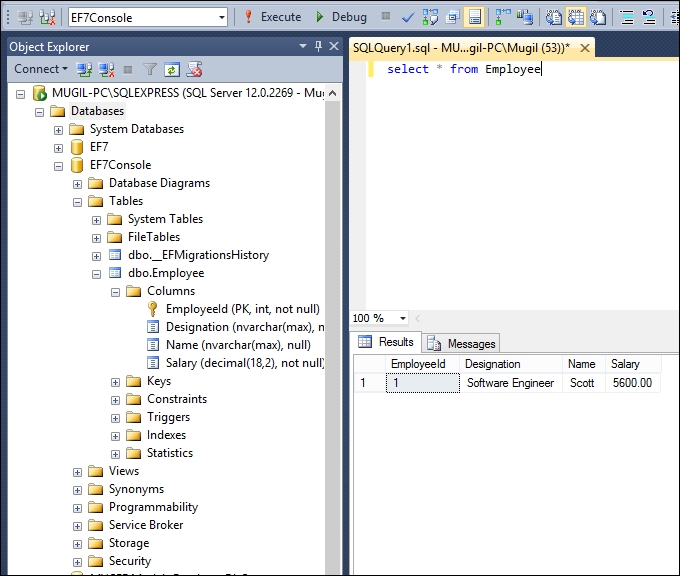Image resolution: width=680 pixels, height=576 pixels.
Task: Uncomment the selected lines icon
Action: 649,17
